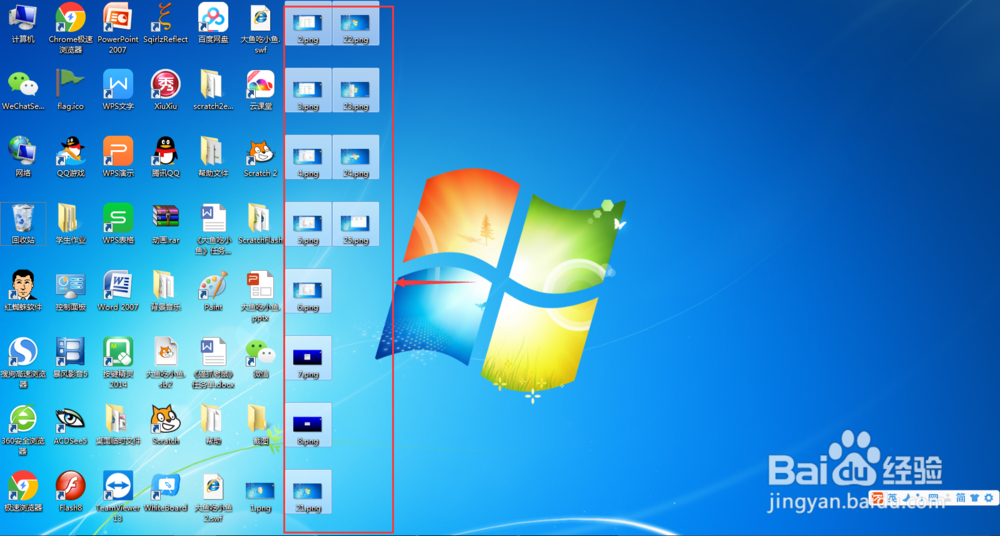Select the 8.png image thumbnail
This screenshot has width=1000, height=536.
pos(308,425)
